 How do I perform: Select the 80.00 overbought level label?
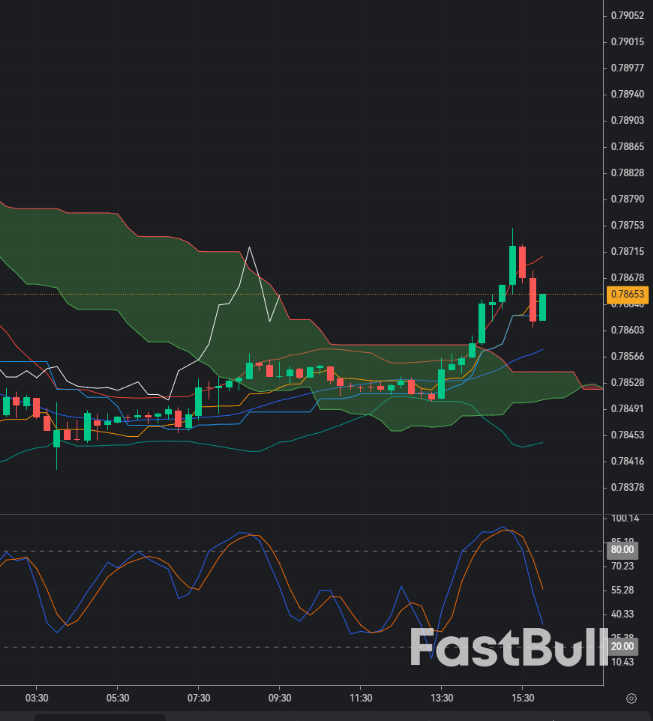coord(623,550)
